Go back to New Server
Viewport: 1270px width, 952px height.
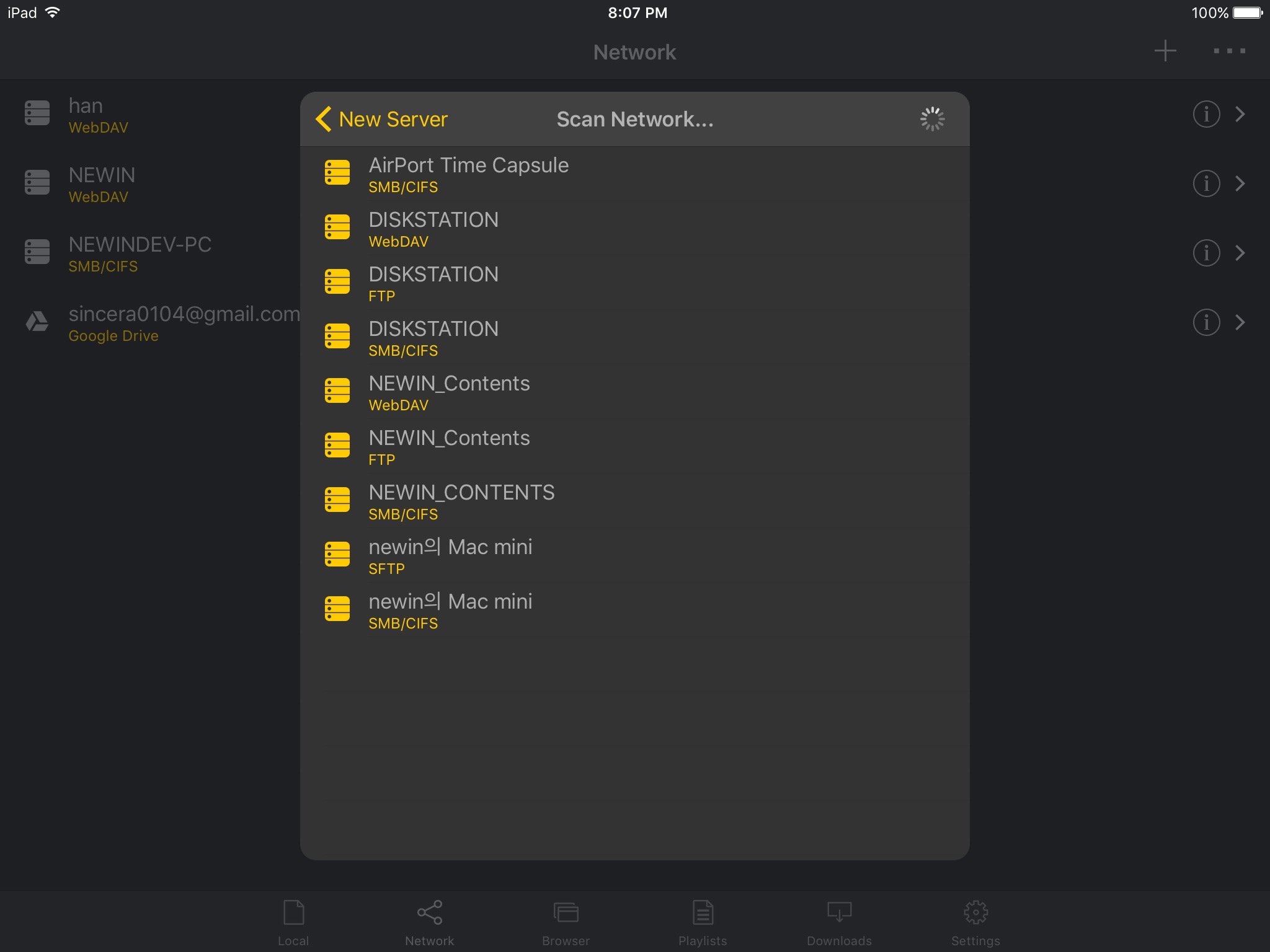point(382,119)
